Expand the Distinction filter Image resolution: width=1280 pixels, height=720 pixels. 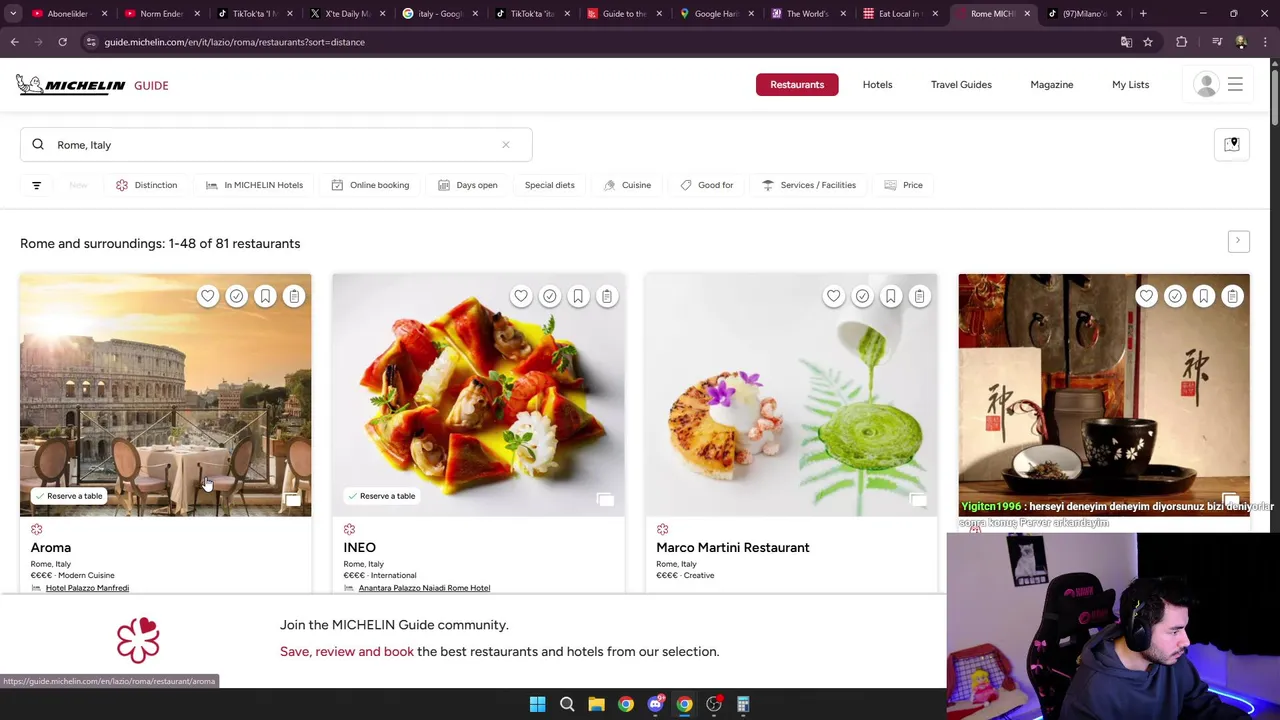click(147, 185)
